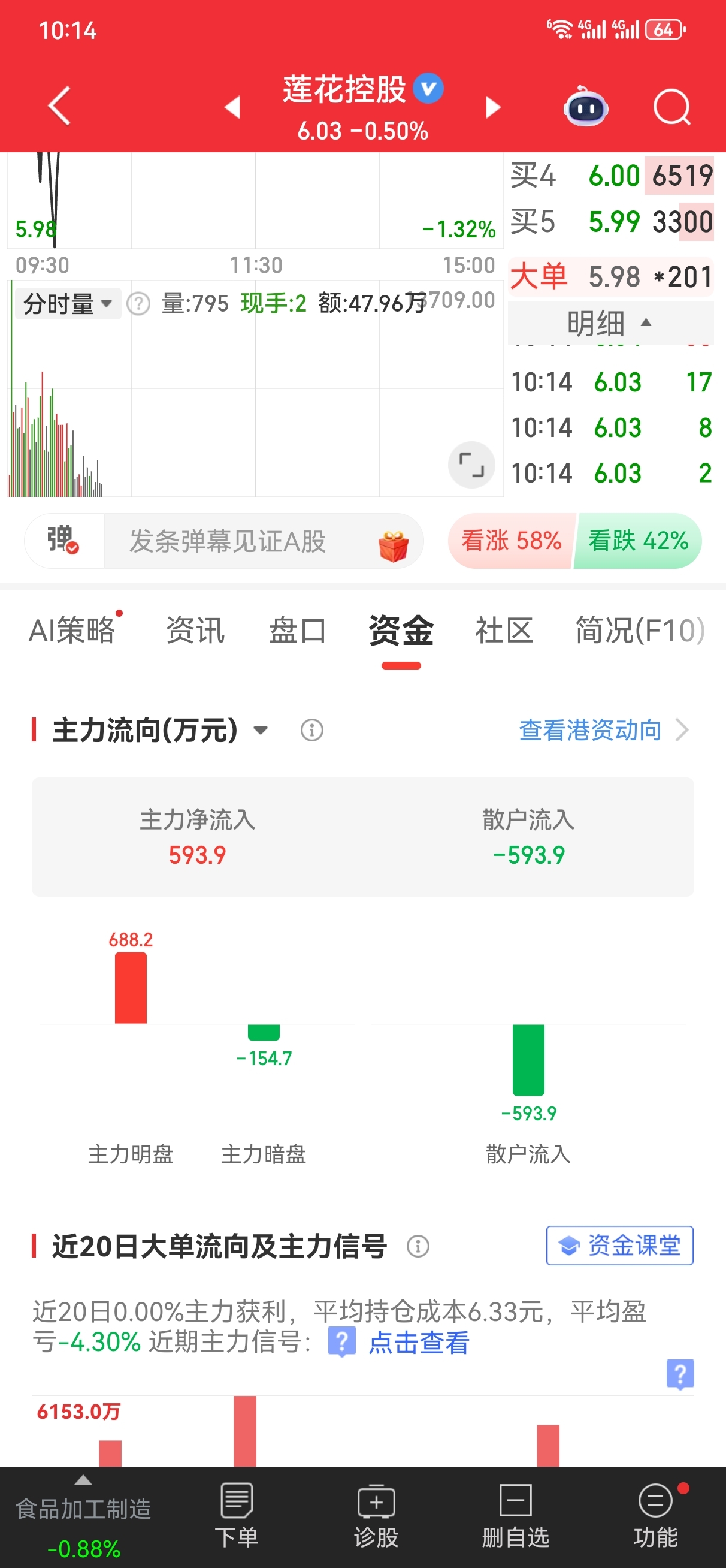
Task: Tap chevron next to 查看港资动向
Action: pyautogui.click(x=682, y=729)
